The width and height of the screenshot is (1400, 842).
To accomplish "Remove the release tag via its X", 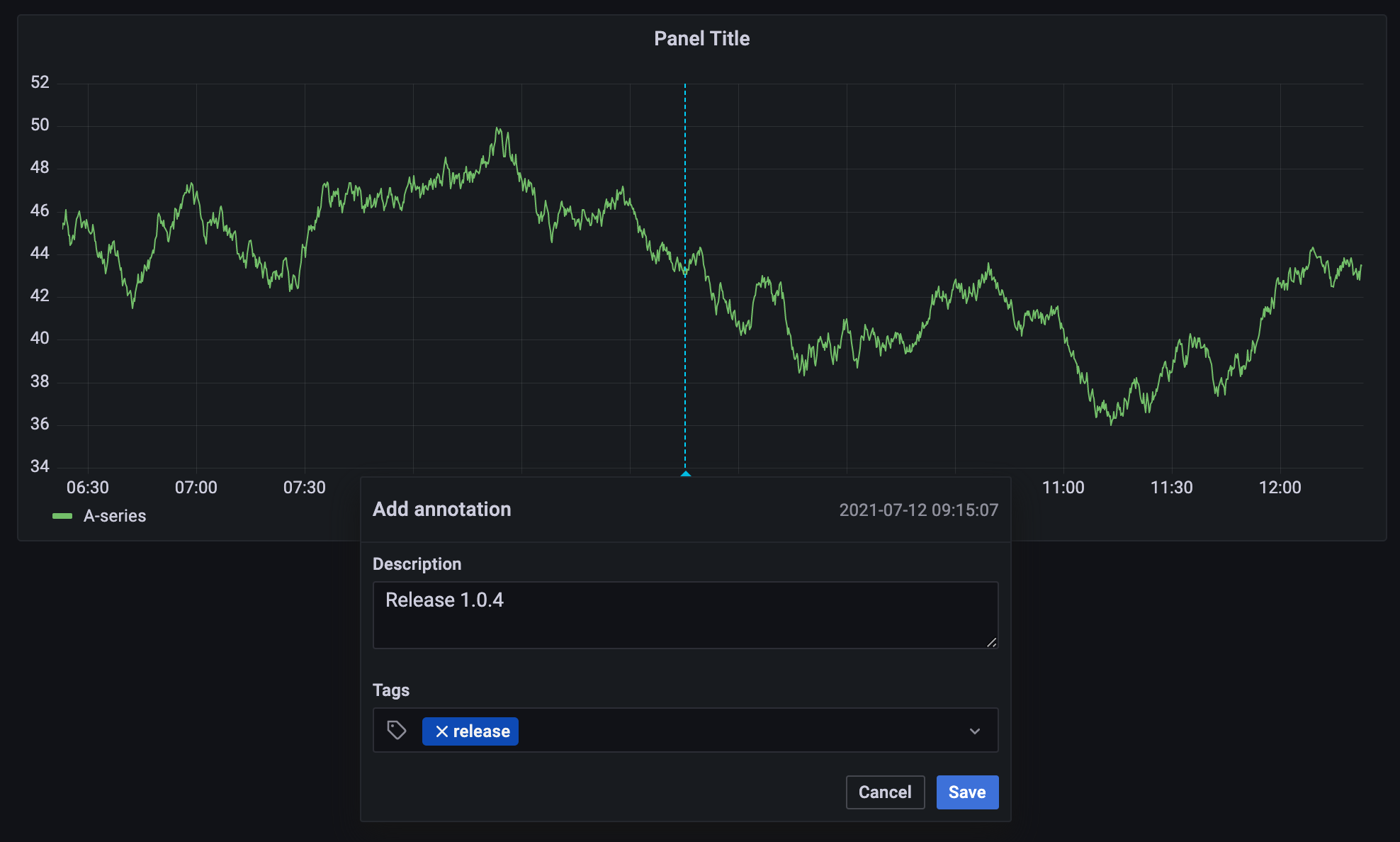I will click(x=441, y=731).
